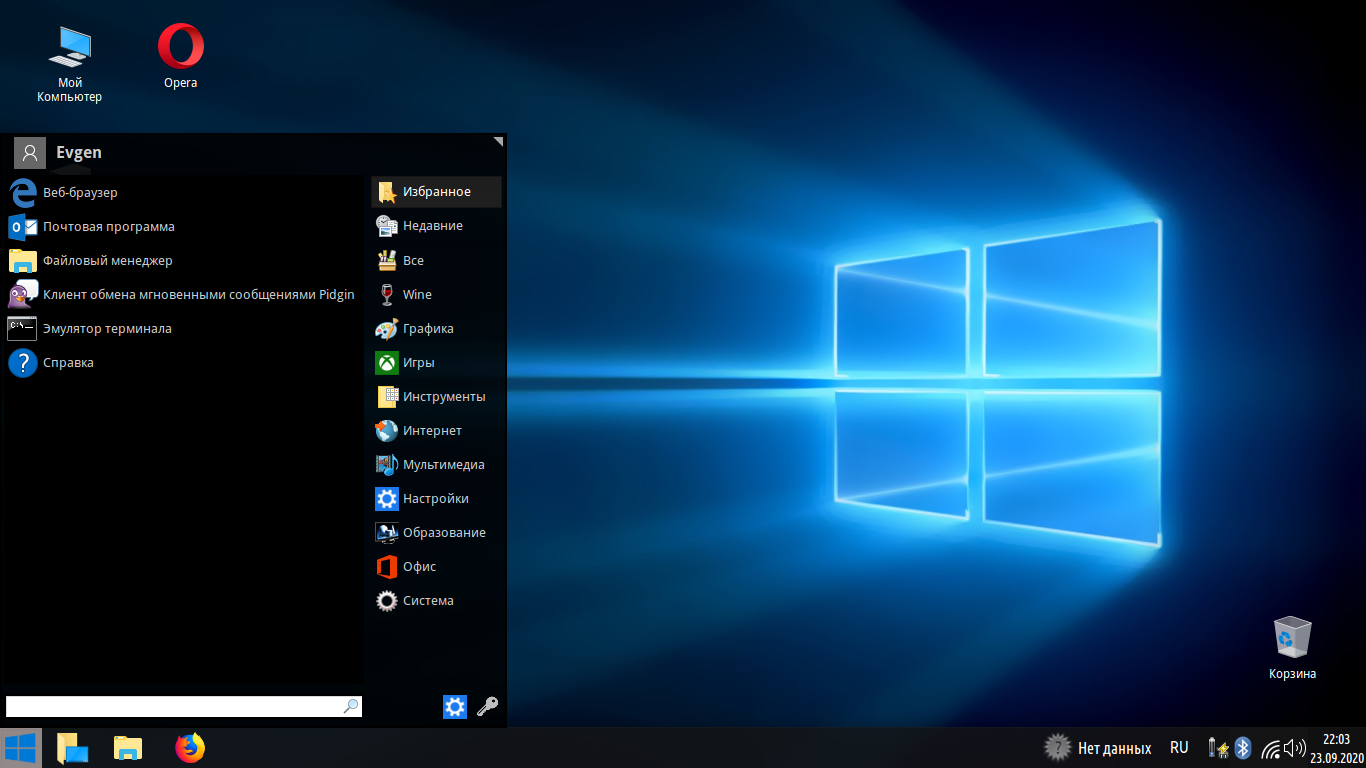
Task: Click the menu search input field
Action: 174,707
